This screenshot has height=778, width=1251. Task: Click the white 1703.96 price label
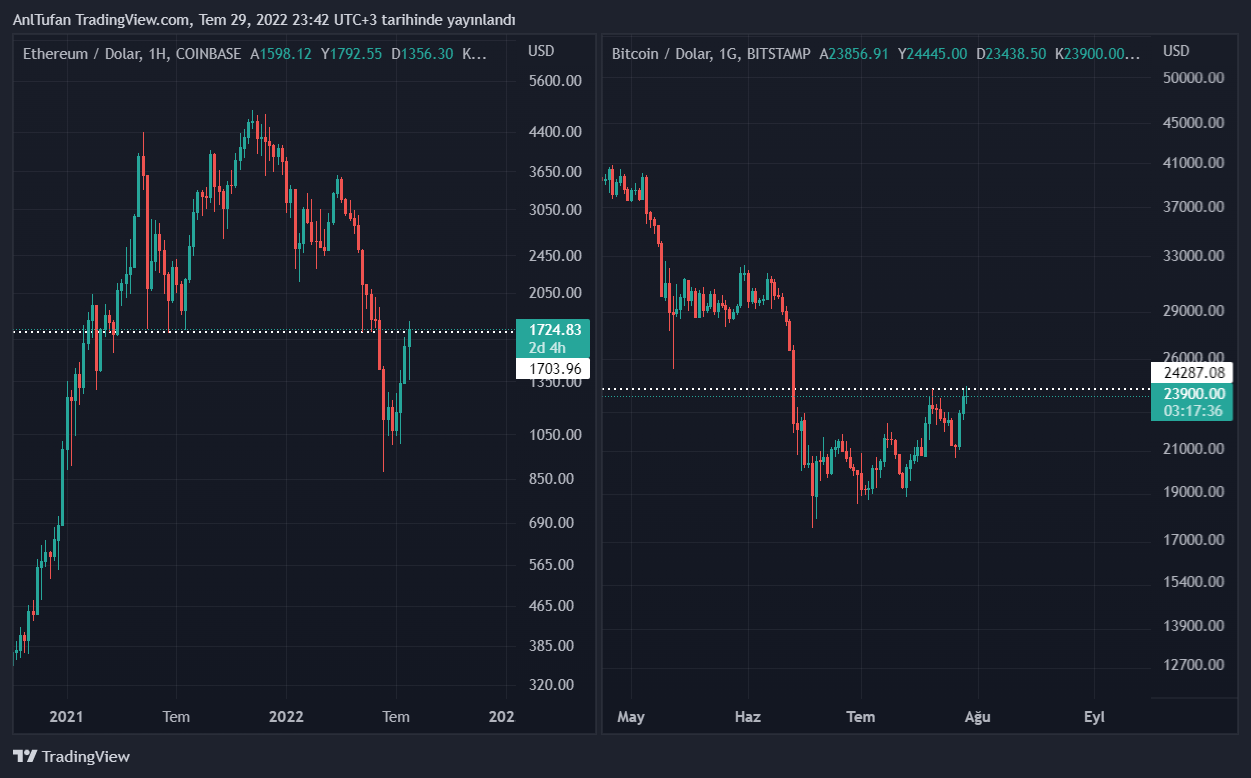(x=552, y=369)
